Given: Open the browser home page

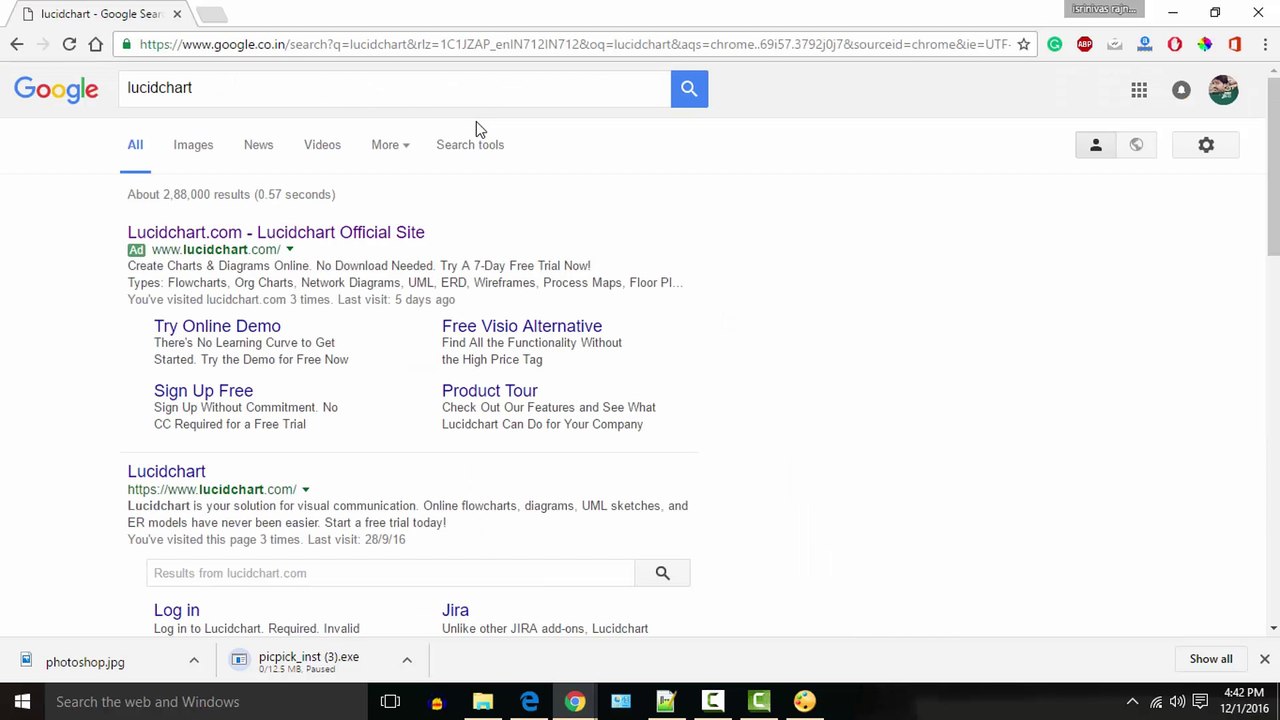Looking at the screenshot, I should tap(96, 44).
